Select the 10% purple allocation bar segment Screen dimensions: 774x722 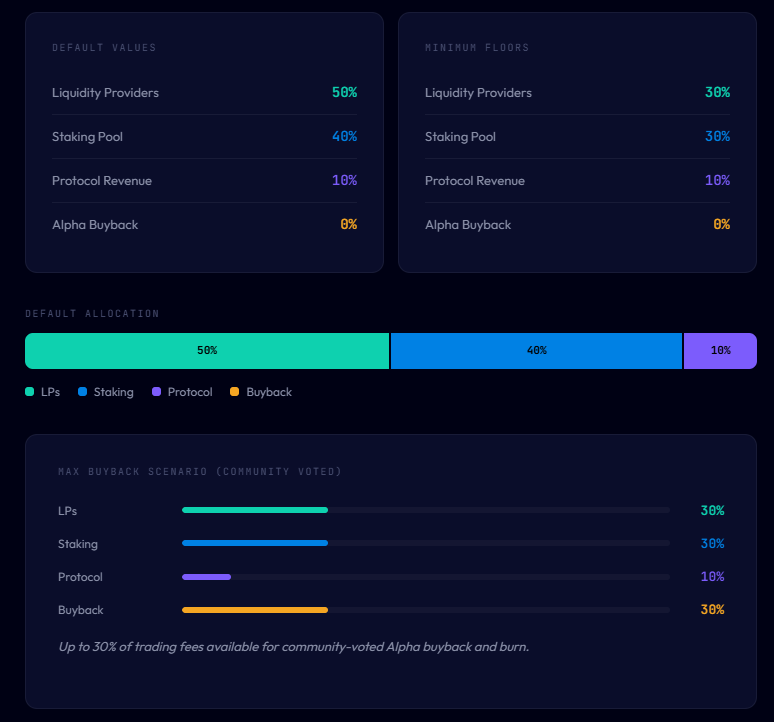click(x=720, y=351)
